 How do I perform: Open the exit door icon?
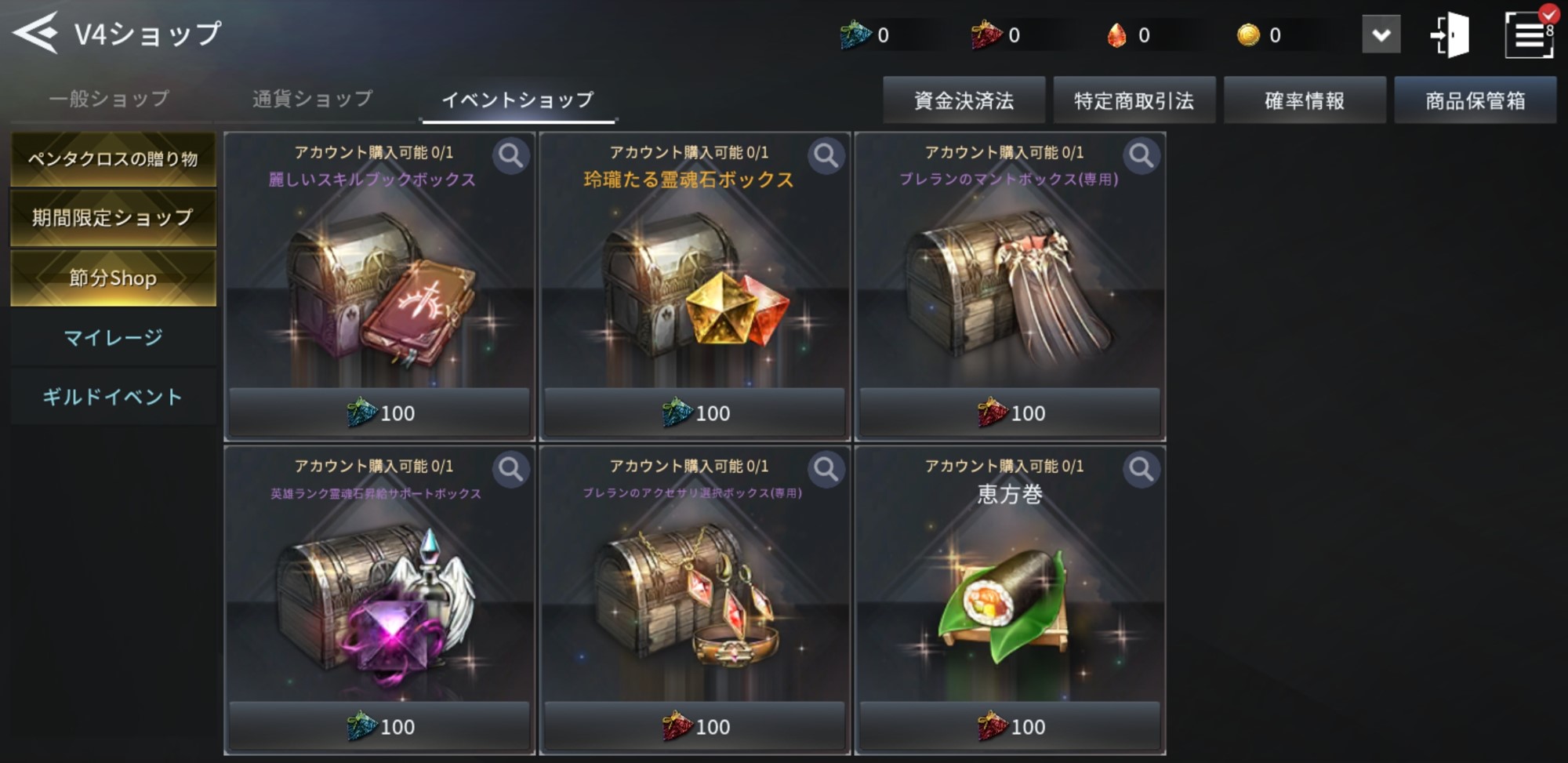click(1450, 35)
